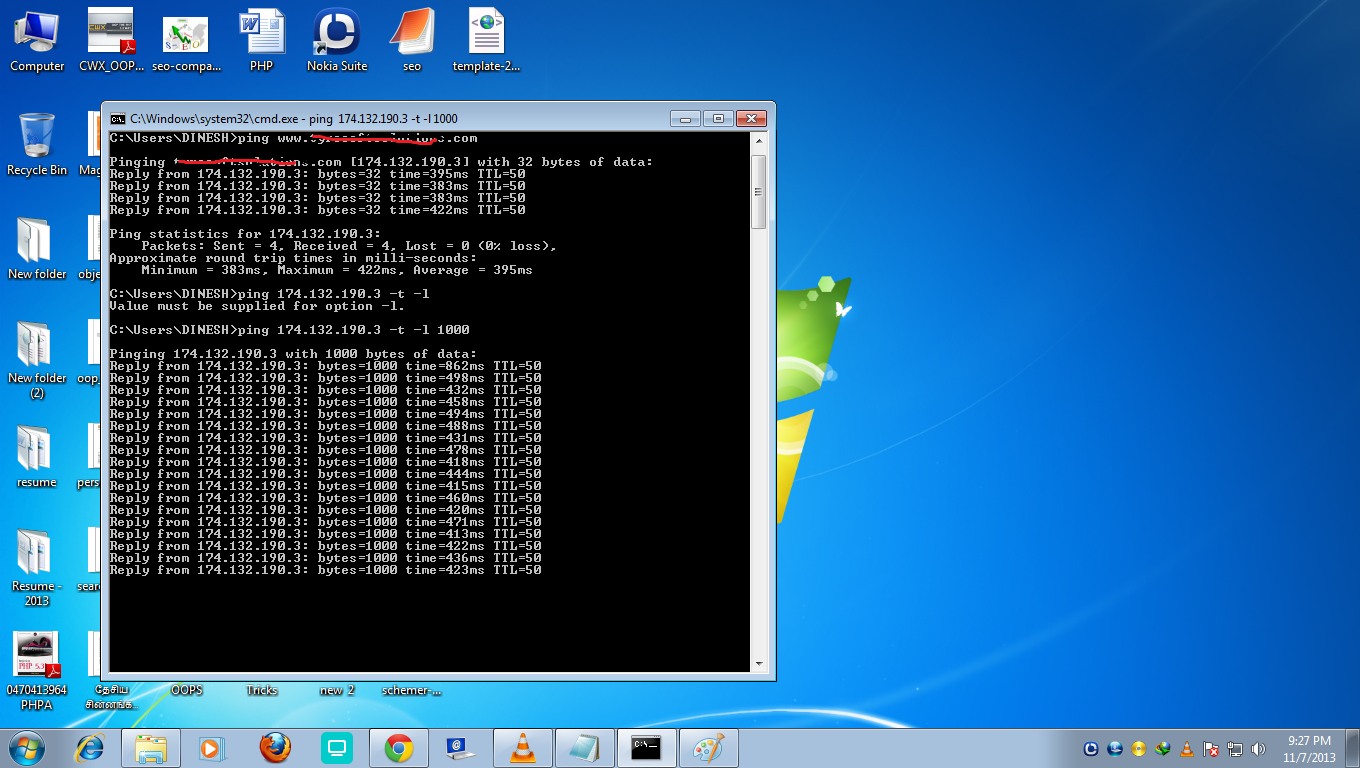This screenshot has height=768, width=1360.
Task: Switch to Google Chrome on the taskbar
Action: tap(399, 747)
